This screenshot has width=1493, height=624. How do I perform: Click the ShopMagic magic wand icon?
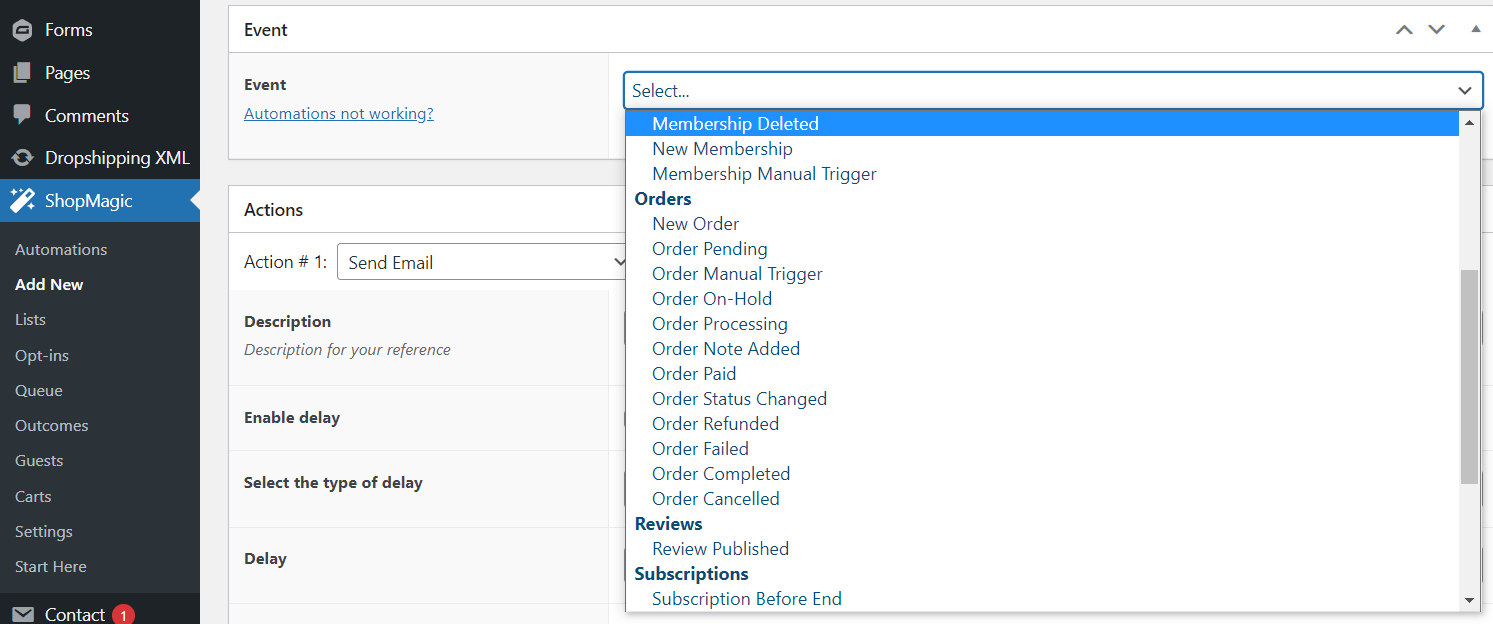pos(22,200)
